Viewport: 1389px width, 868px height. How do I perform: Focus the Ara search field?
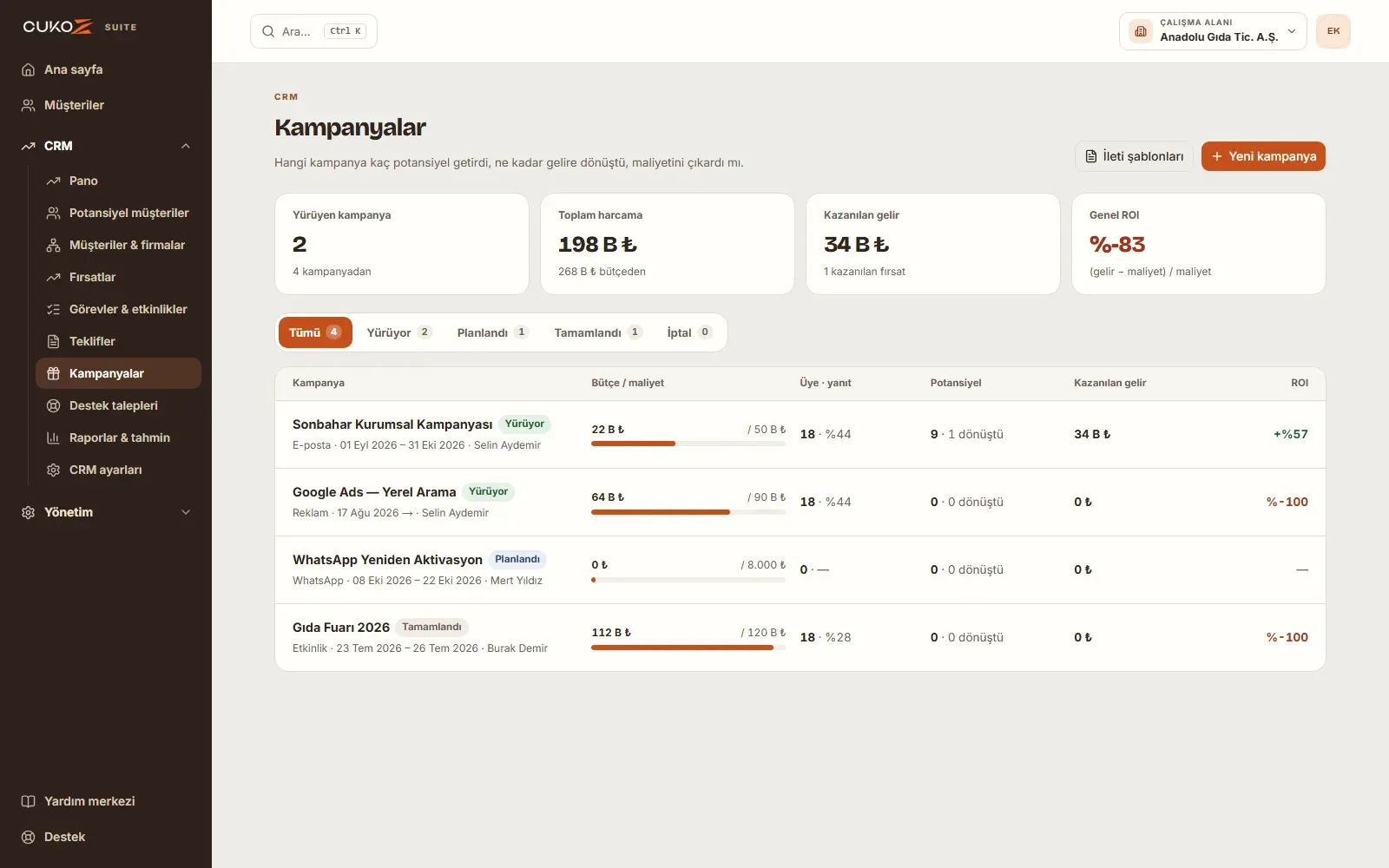[x=313, y=31]
